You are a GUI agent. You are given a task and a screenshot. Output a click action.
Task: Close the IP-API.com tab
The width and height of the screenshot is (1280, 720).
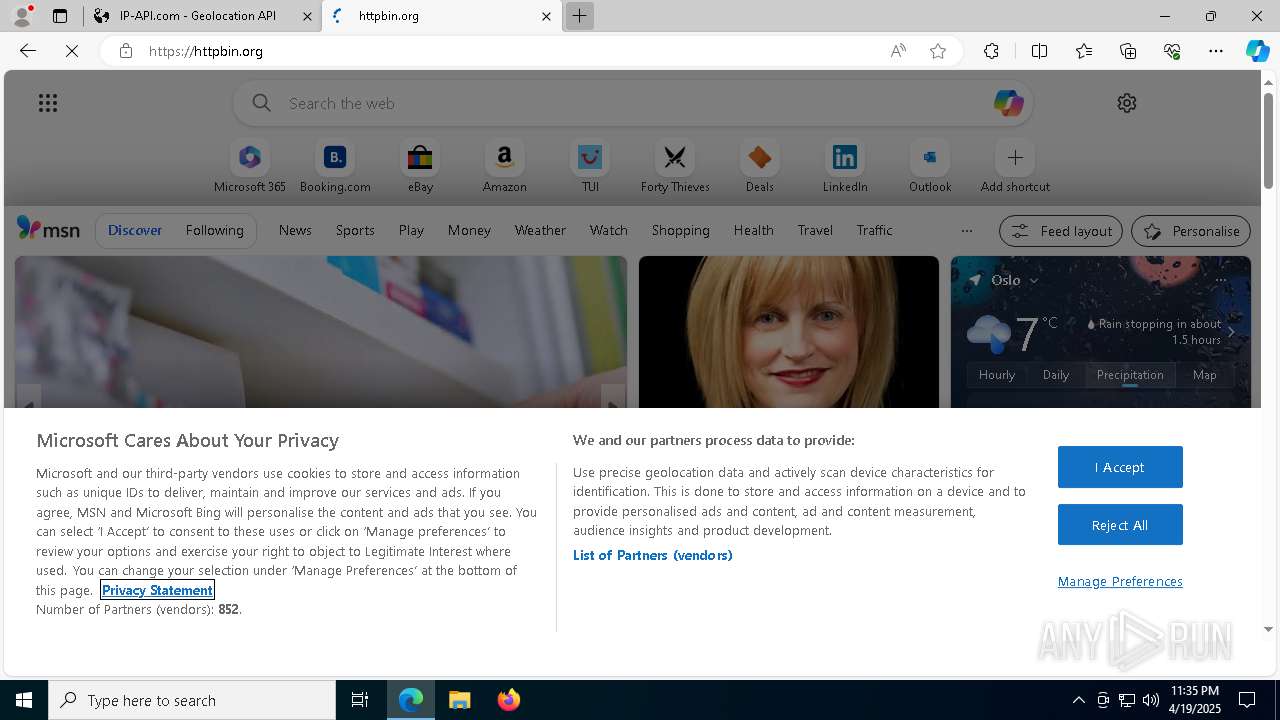[x=307, y=16]
